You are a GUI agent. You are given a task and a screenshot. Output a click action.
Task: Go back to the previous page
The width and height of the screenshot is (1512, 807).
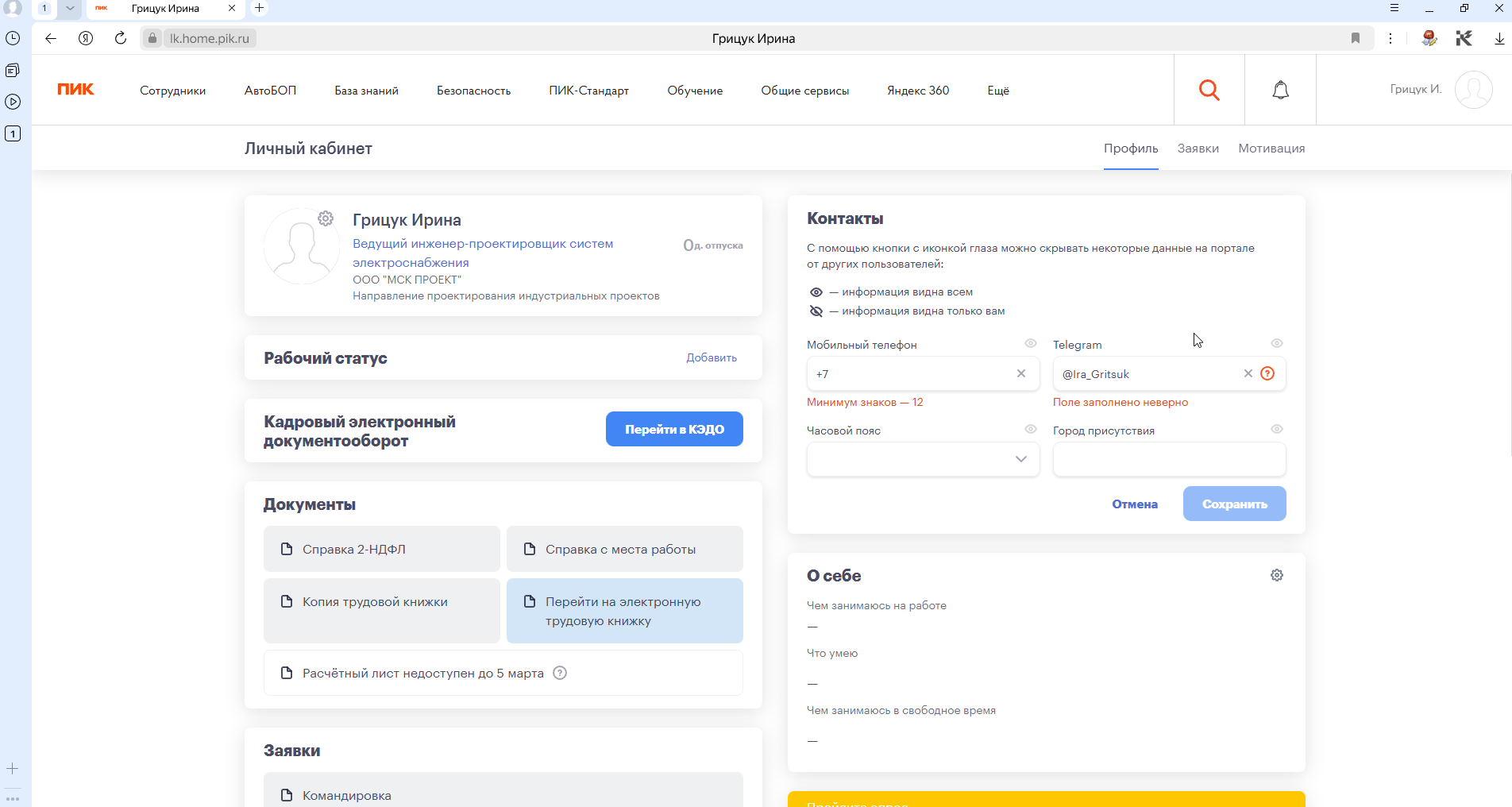coord(51,38)
